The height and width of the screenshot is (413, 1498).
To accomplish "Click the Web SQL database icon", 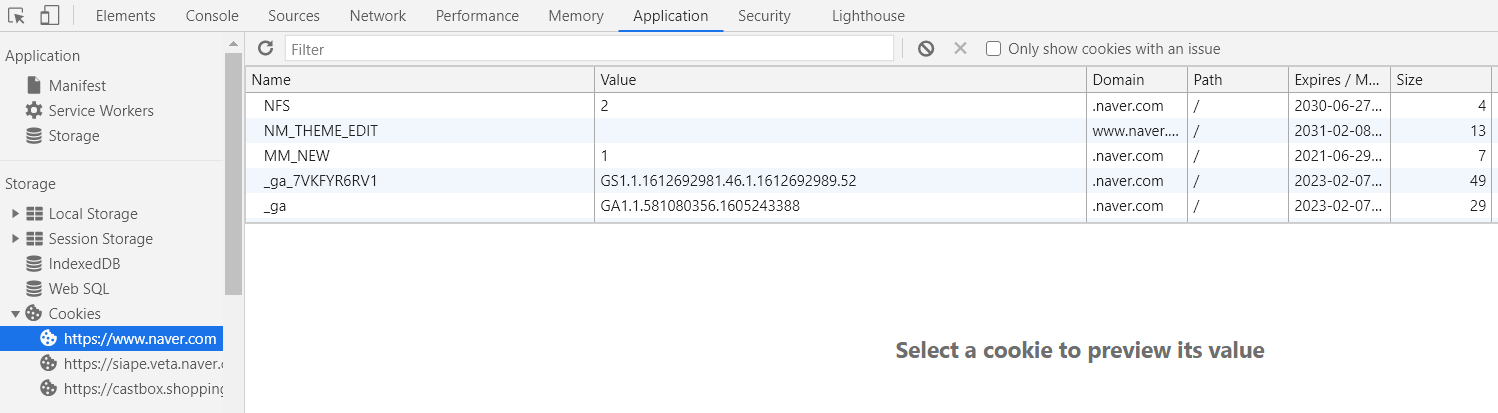I will [34, 288].
